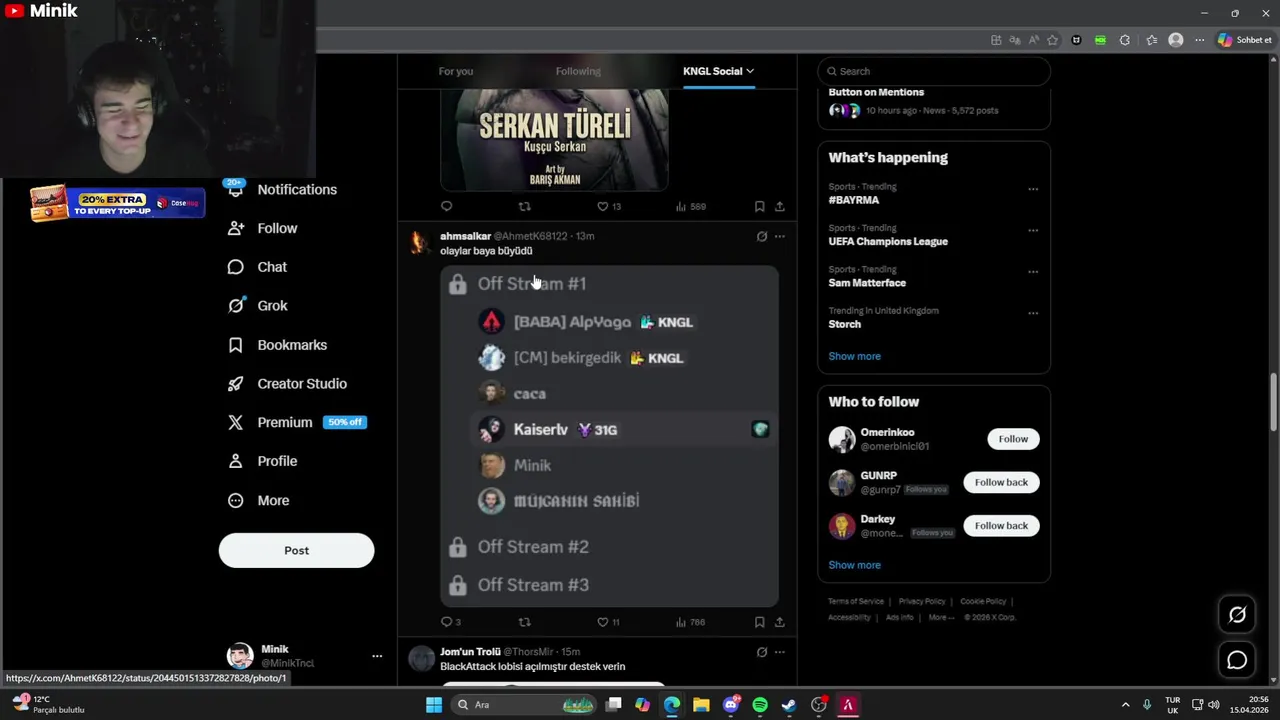
Task: Repost the ahmsalkar post
Action: (524, 622)
